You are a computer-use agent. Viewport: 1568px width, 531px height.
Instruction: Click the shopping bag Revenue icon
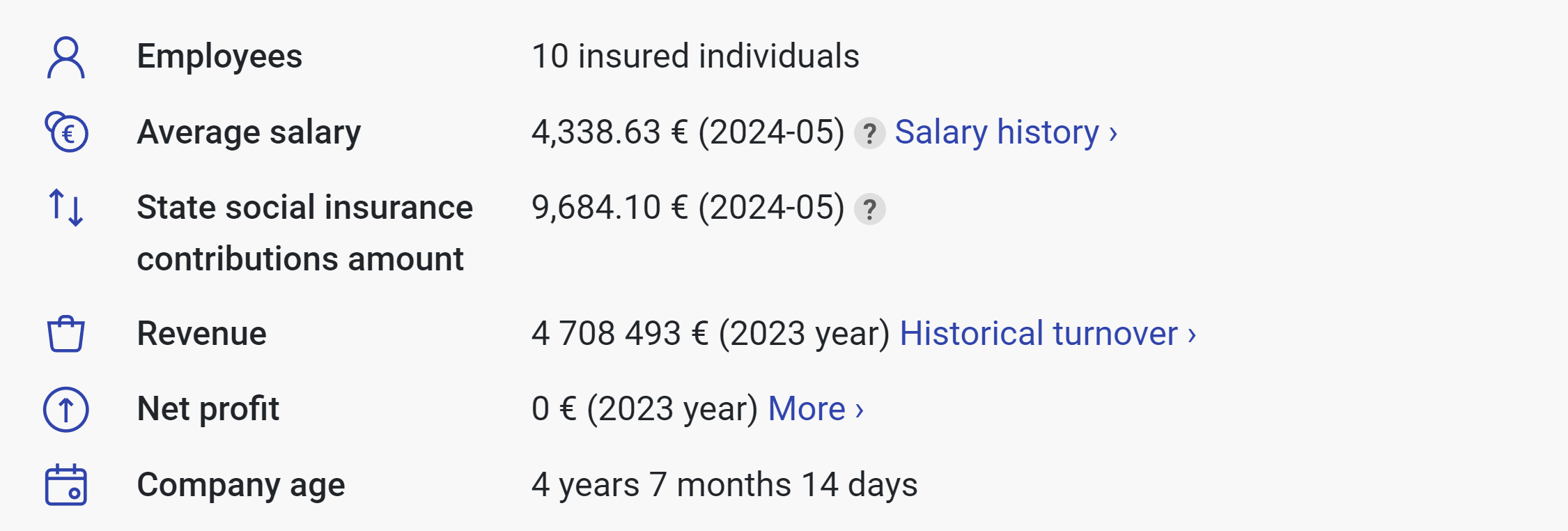pos(66,334)
